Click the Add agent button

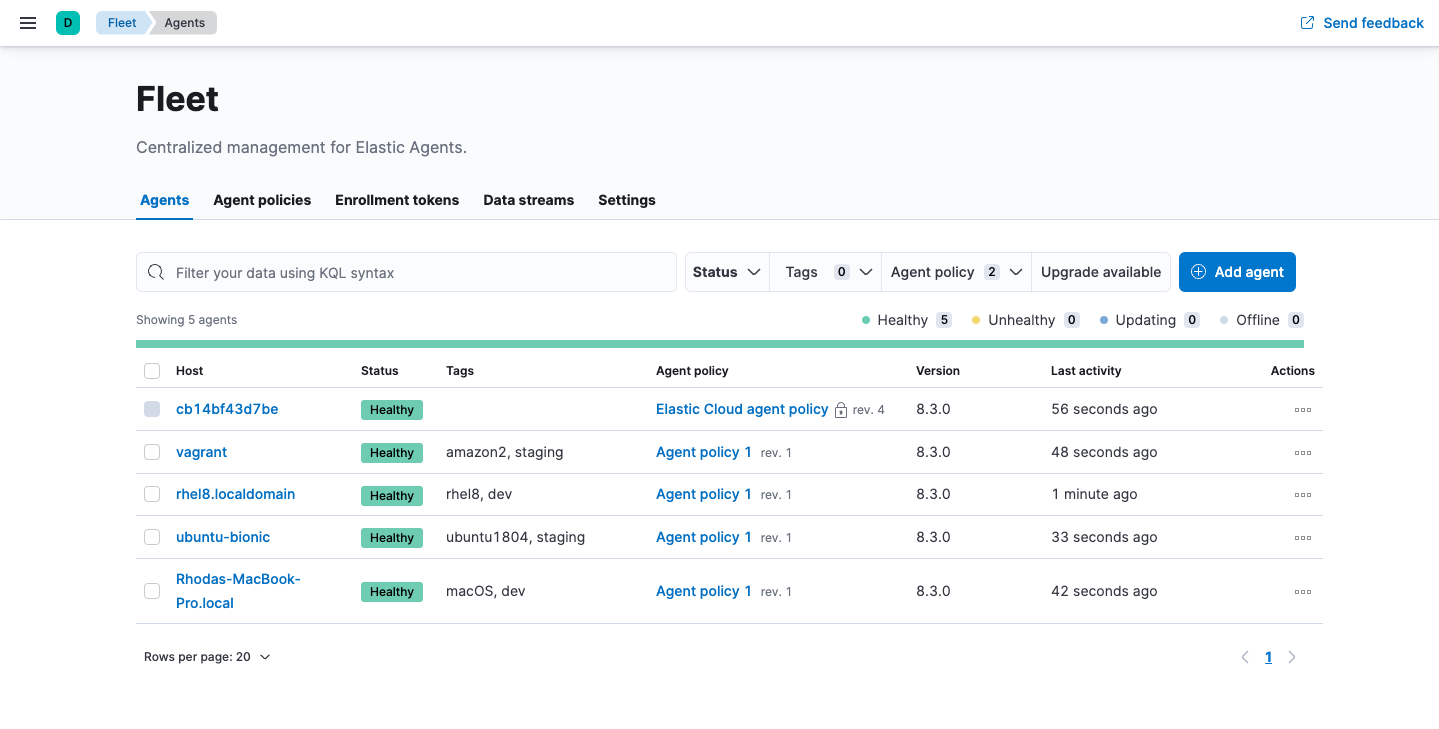pyautogui.click(x=1237, y=272)
